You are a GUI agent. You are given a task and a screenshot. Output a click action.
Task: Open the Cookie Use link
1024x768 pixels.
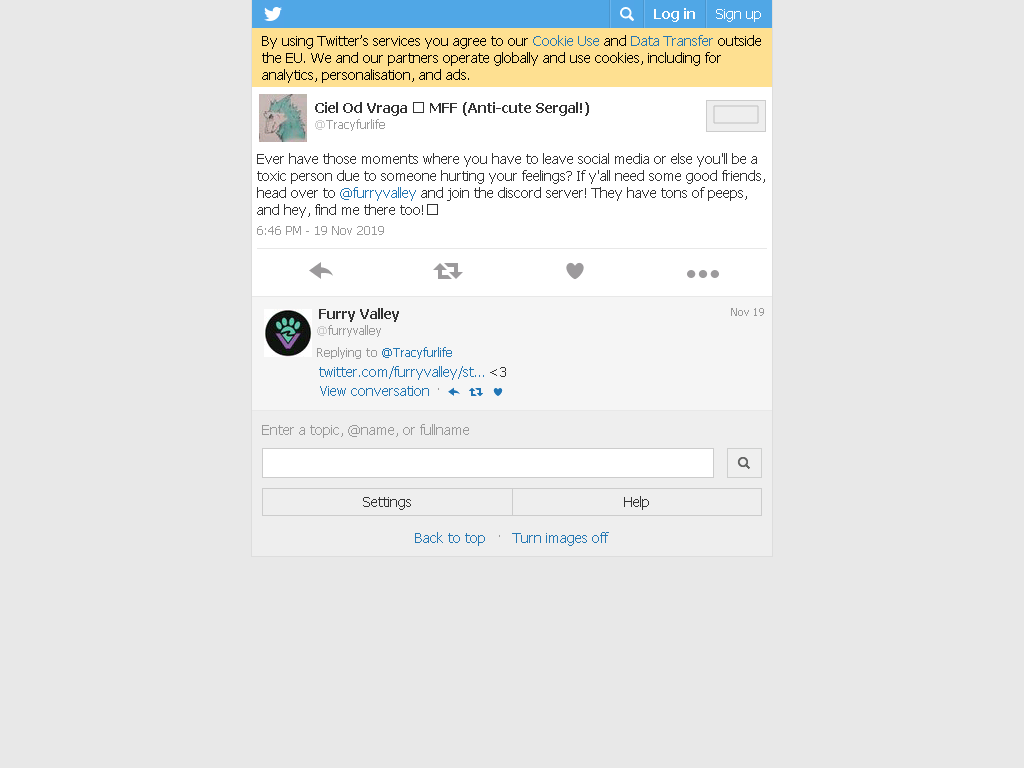(566, 40)
